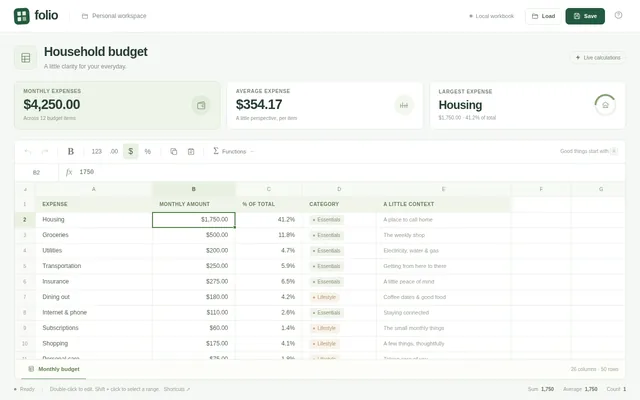Click the sheet icon on Monthly budget tab
This screenshot has height=400, width=640.
(31, 369)
